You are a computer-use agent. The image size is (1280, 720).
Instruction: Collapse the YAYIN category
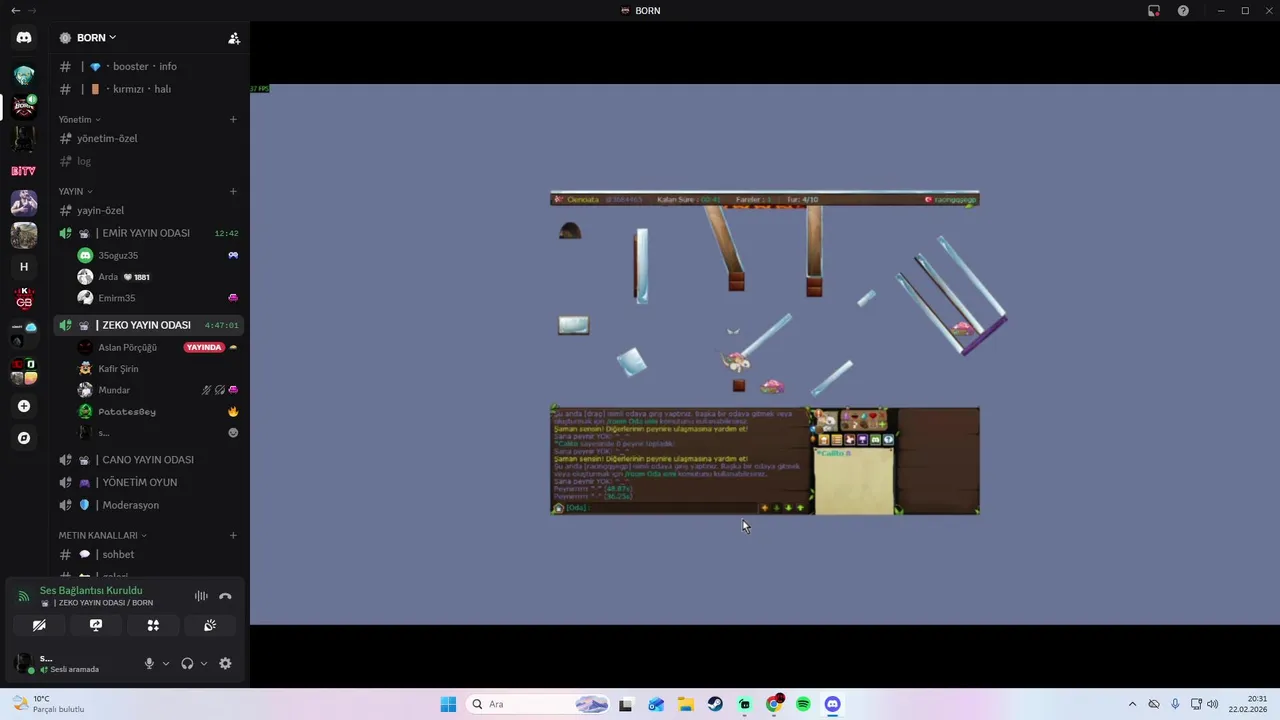[x=76, y=191]
